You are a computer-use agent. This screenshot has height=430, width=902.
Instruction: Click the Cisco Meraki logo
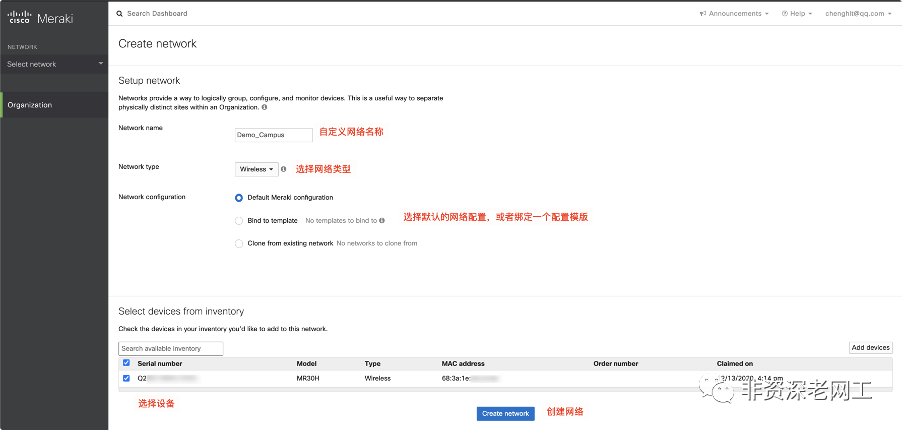point(40,18)
